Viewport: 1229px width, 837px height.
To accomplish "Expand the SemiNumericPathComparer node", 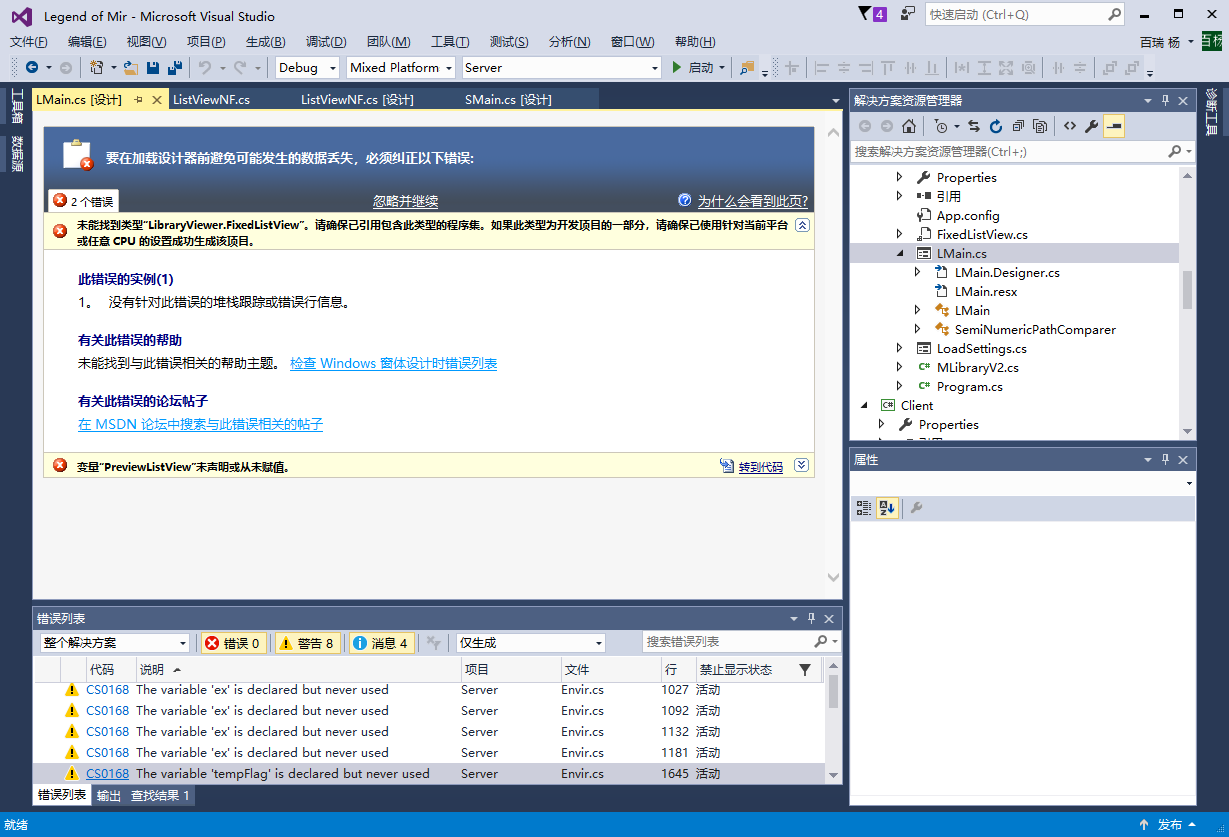I will 918,329.
